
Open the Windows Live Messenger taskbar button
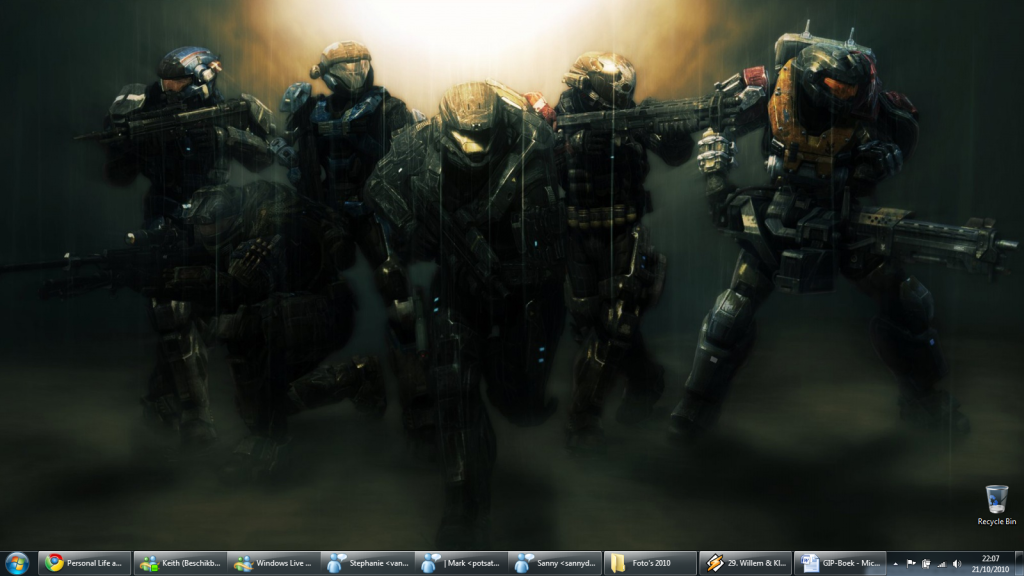(273, 563)
